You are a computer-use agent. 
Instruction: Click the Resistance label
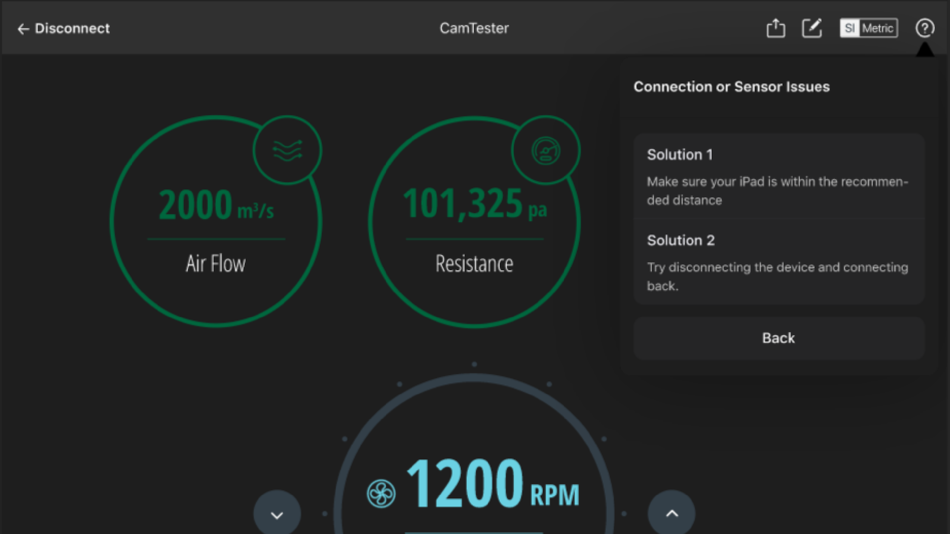474,264
